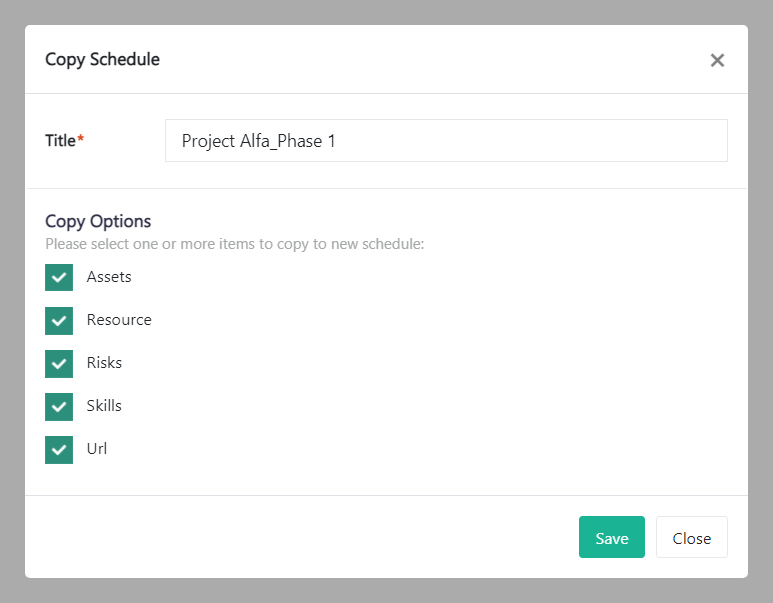The width and height of the screenshot is (773, 603).
Task: Toggle the Risks checkbox off
Action: pyautogui.click(x=59, y=363)
